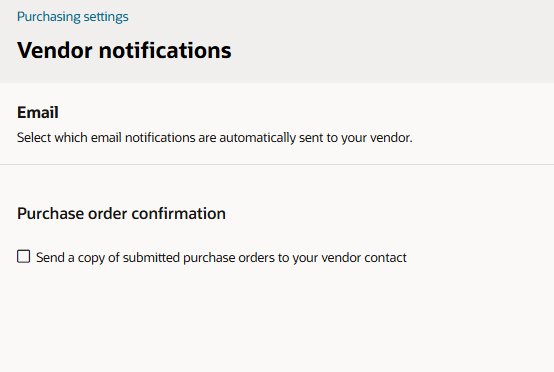Click the Email section heading
Image resolution: width=554 pixels, height=372 pixels.
click(37, 113)
